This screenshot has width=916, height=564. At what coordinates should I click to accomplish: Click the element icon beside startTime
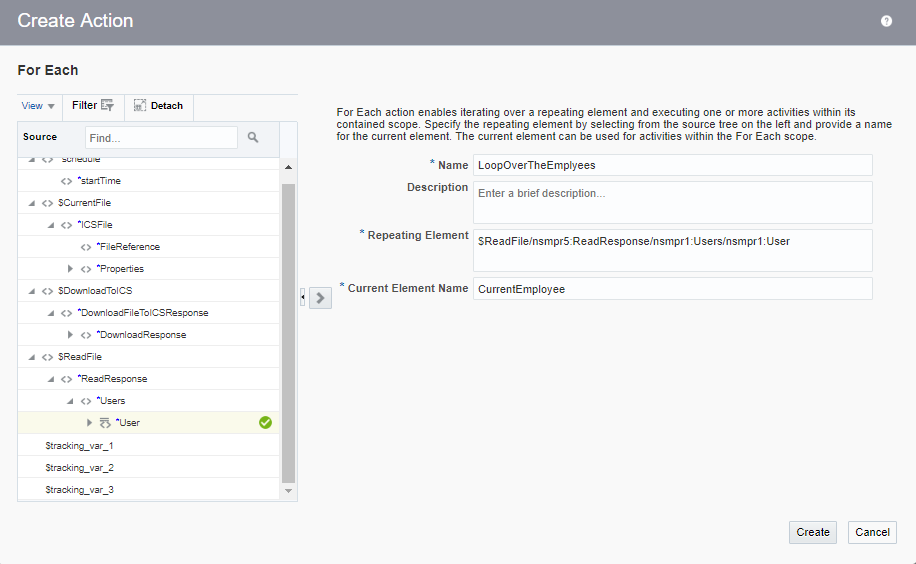[67, 181]
